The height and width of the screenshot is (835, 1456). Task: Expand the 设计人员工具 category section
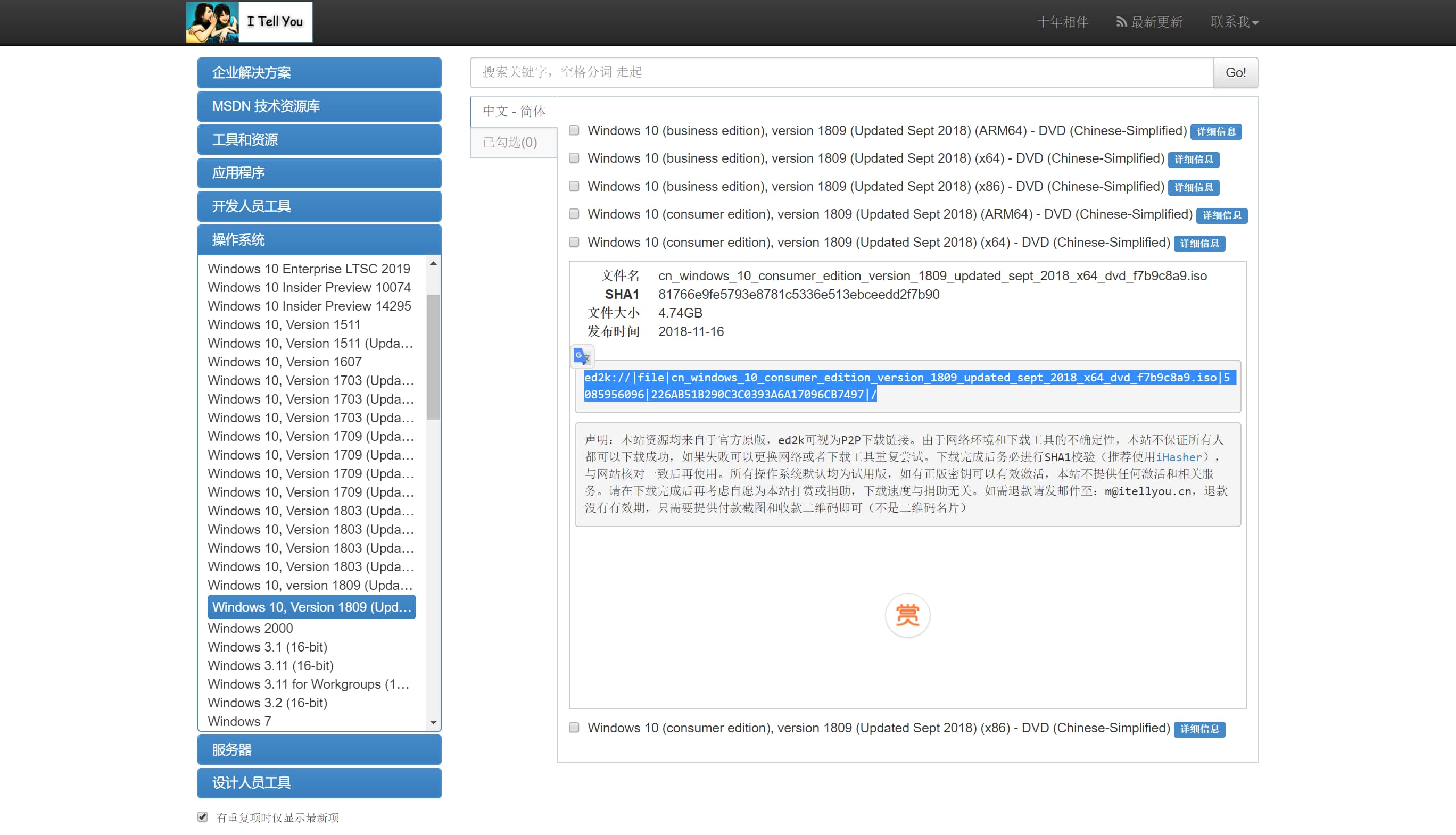319,782
